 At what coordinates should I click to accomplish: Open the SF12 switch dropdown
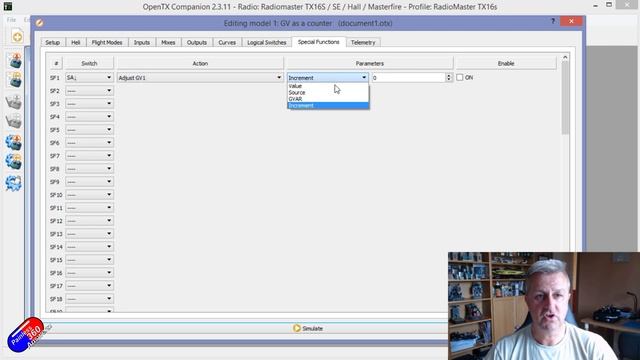pos(89,221)
